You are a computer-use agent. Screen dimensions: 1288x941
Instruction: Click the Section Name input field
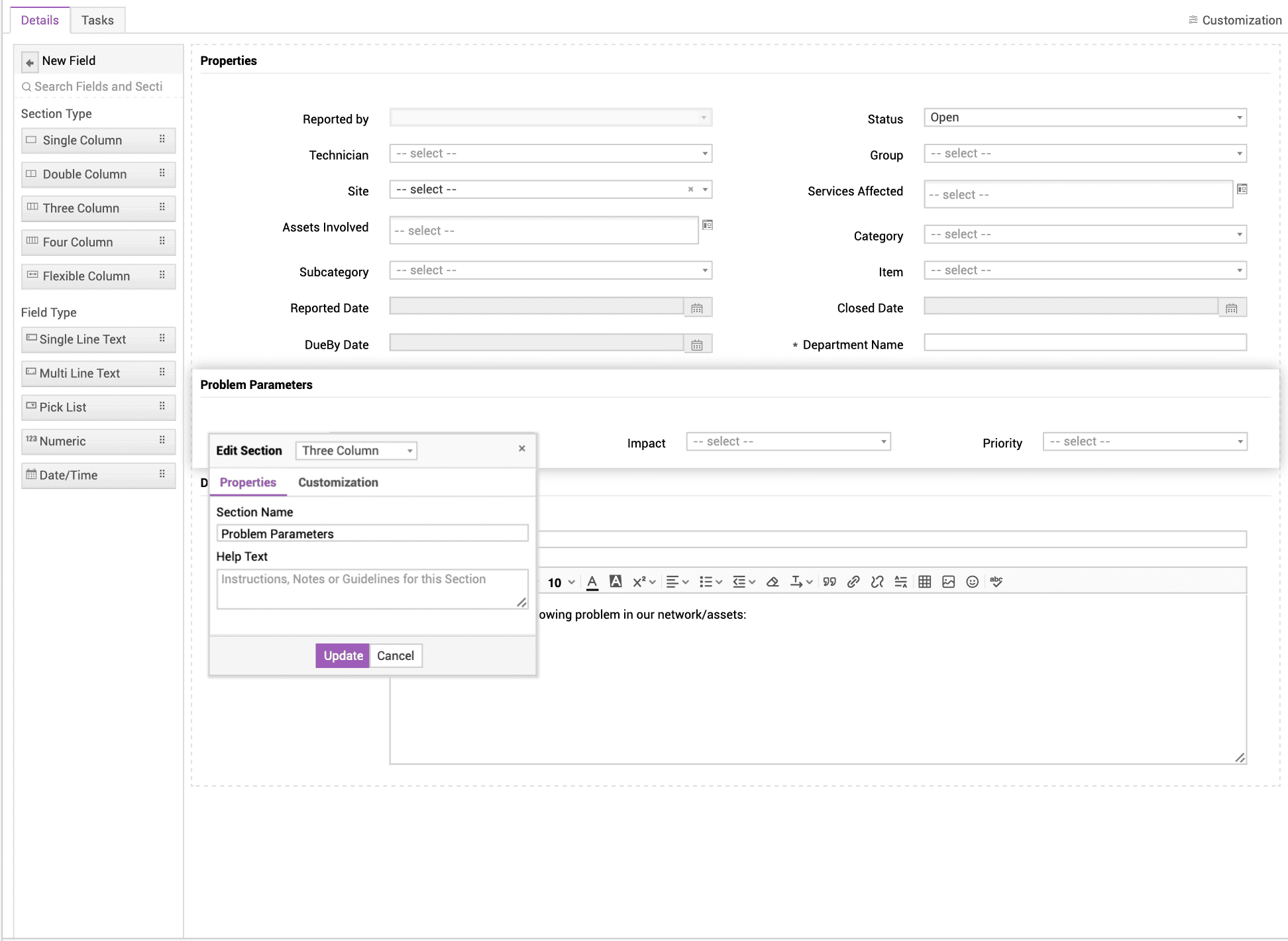click(x=372, y=533)
